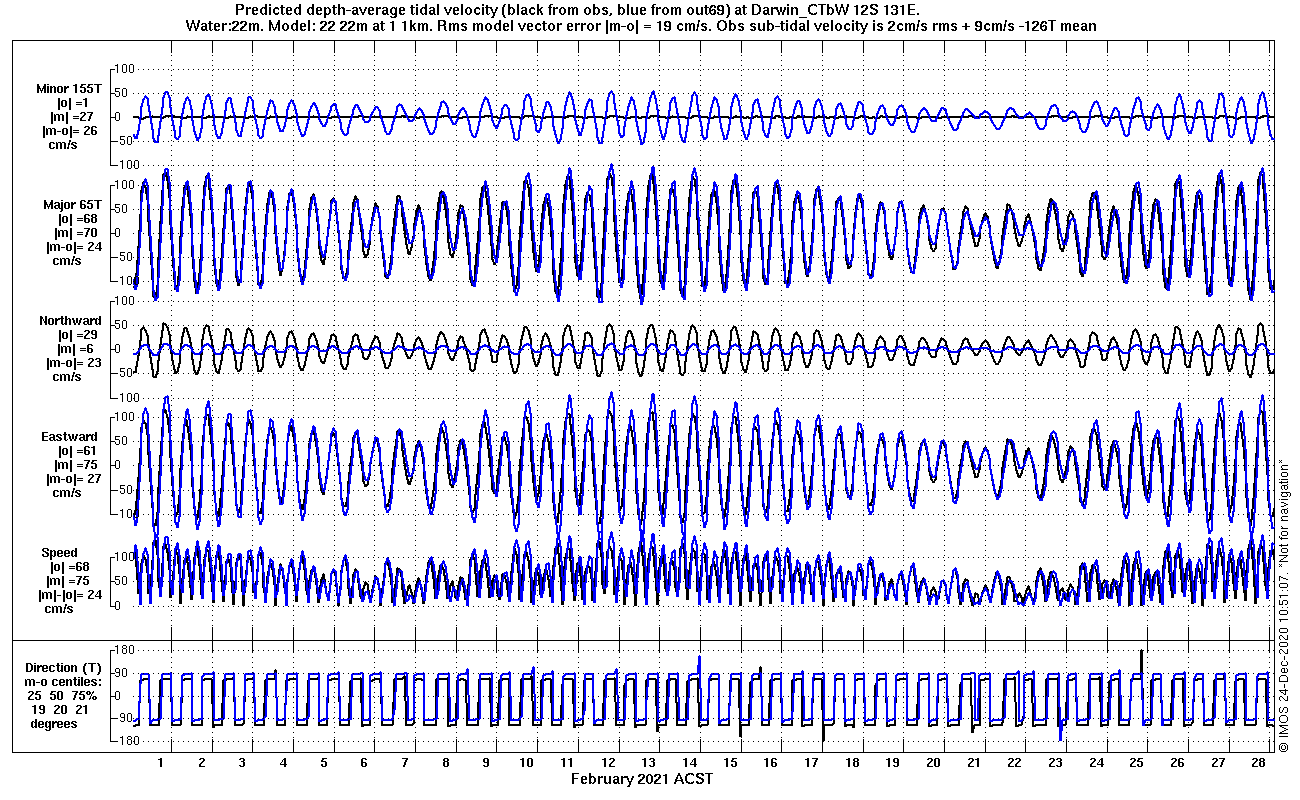Click '|m| =6' in the Northward panel
Image resolution: width=1300 pixels, height=800 pixels.
75,349
